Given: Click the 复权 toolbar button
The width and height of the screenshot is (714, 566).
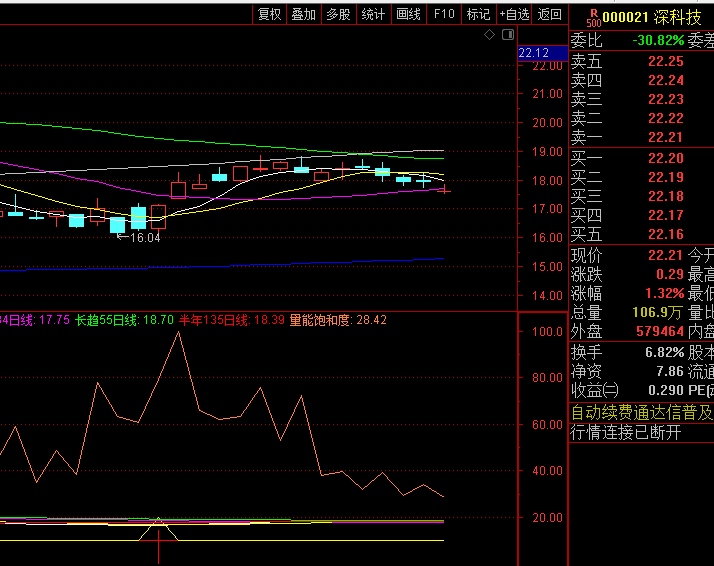Looking at the screenshot, I should coord(270,14).
